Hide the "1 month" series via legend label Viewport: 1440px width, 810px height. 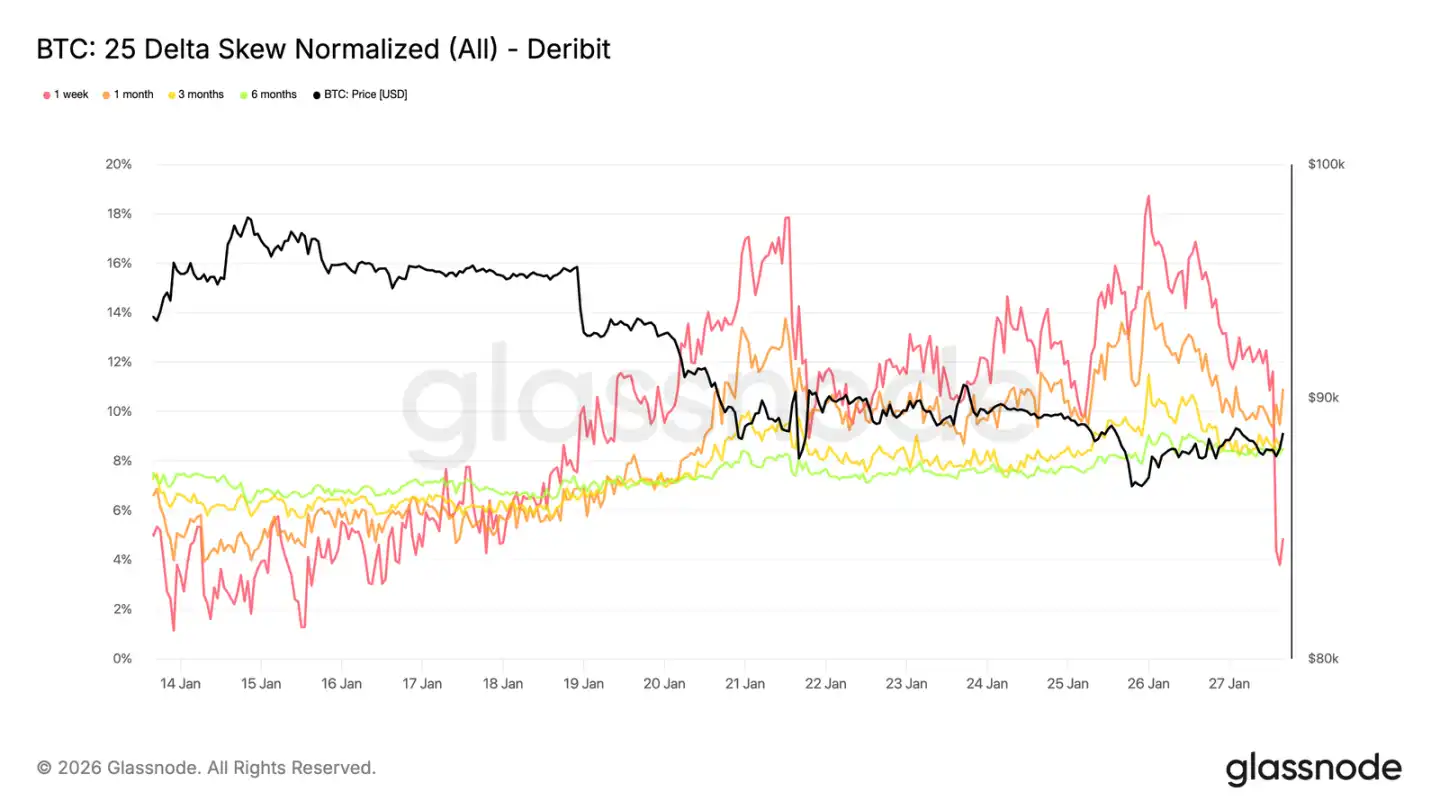[x=133, y=95]
